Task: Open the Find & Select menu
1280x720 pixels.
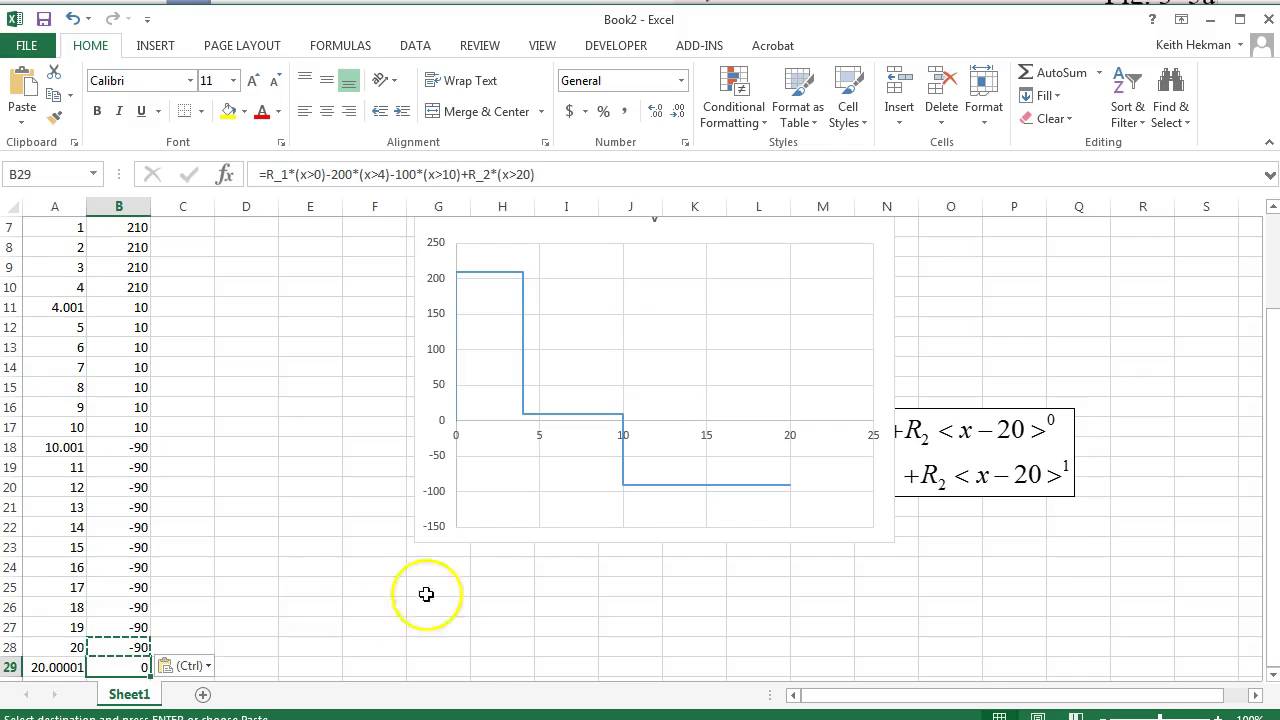Action: click(x=1171, y=98)
